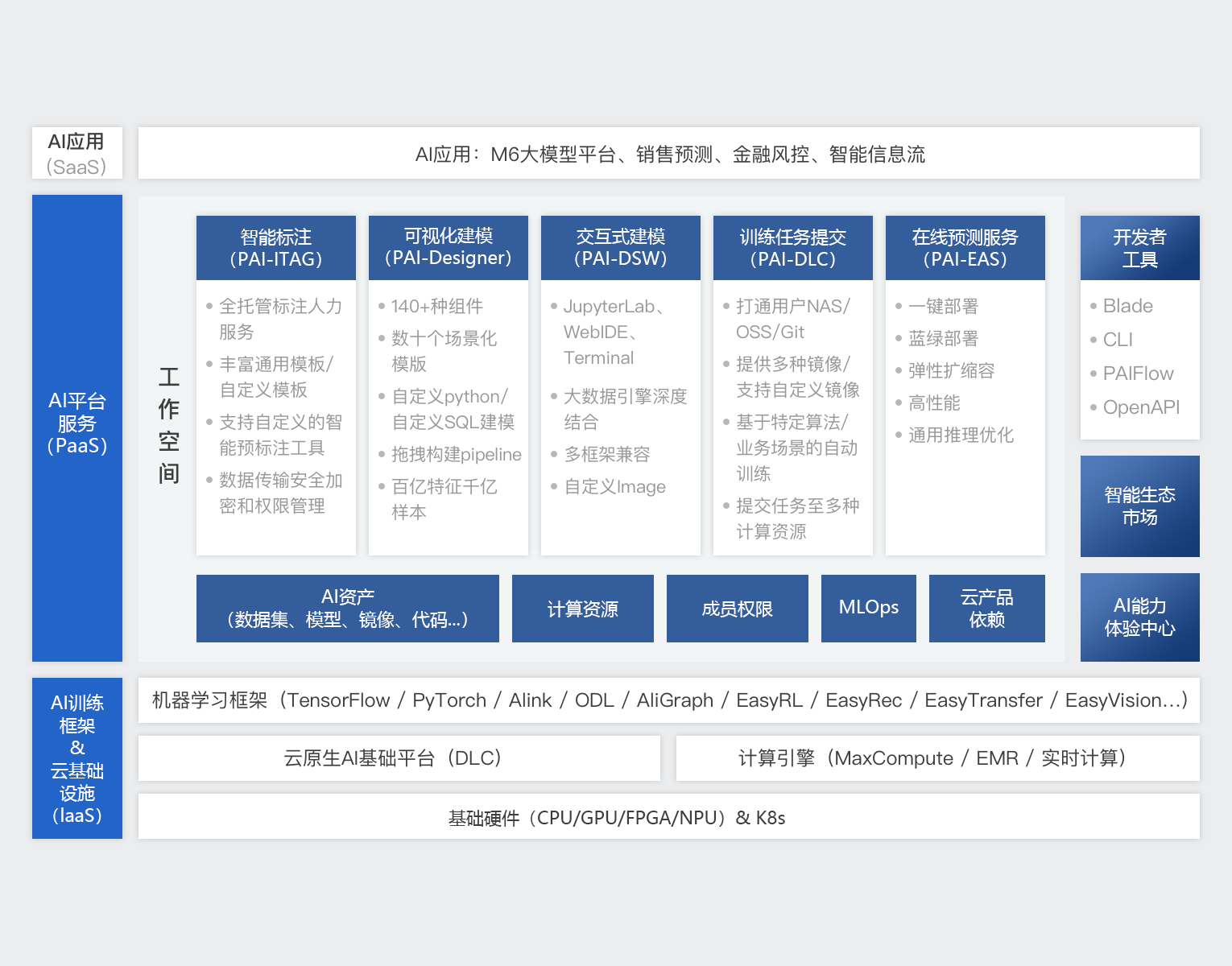Select the 基础硬件 CPU/GPU/FPGA/NPU row
Screen dimensions: 1232x966
669,816
